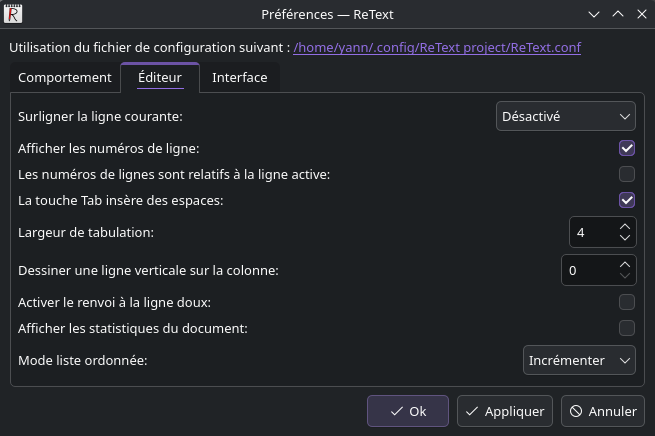This screenshot has height=436, width=655.
Task: Click the Appliquer button
Action: [505, 411]
